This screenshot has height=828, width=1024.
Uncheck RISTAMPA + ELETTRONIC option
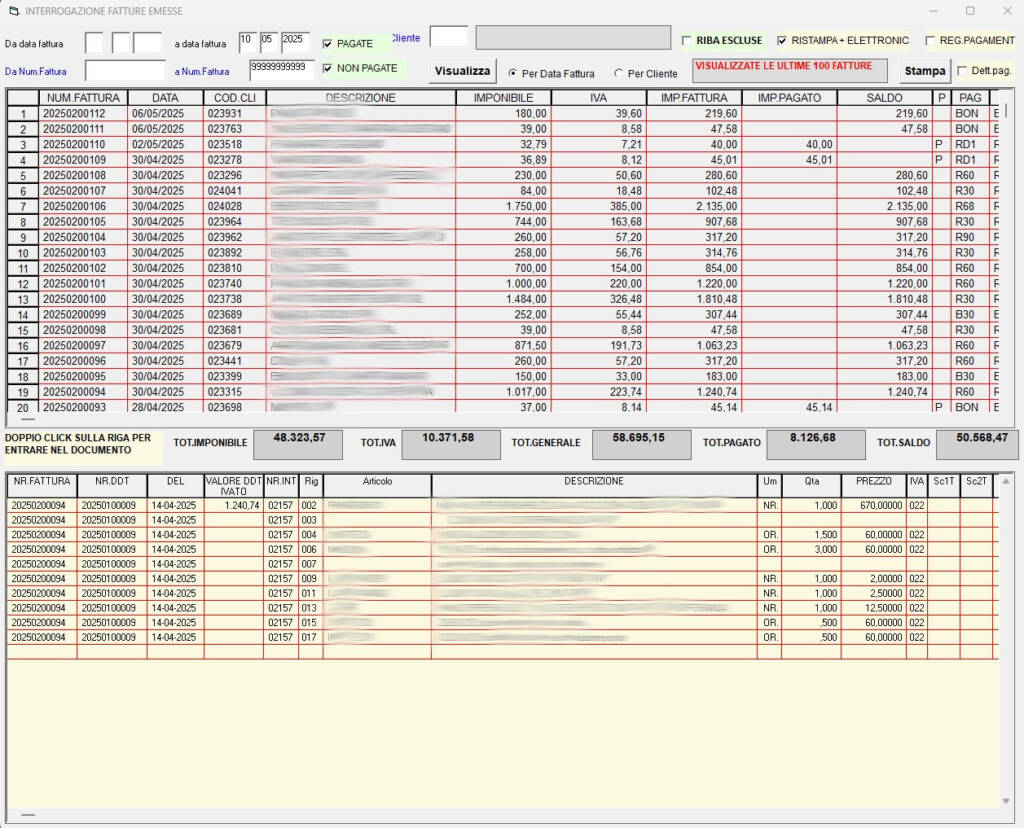tap(782, 40)
